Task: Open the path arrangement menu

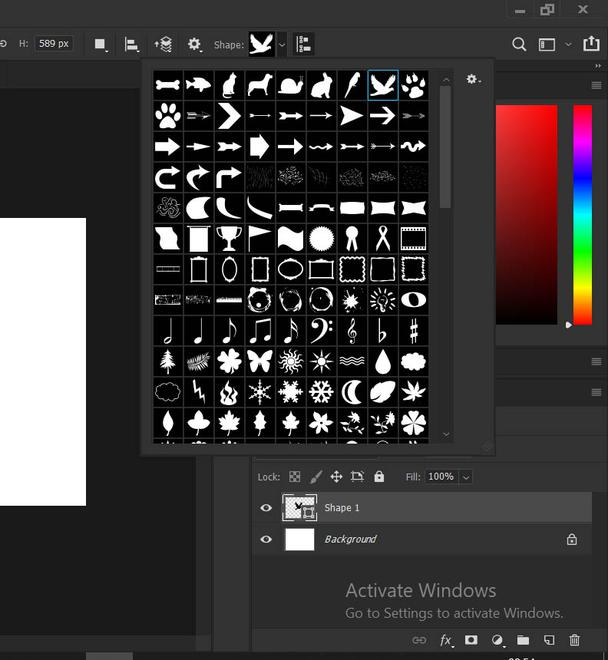Action: coord(163,44)
